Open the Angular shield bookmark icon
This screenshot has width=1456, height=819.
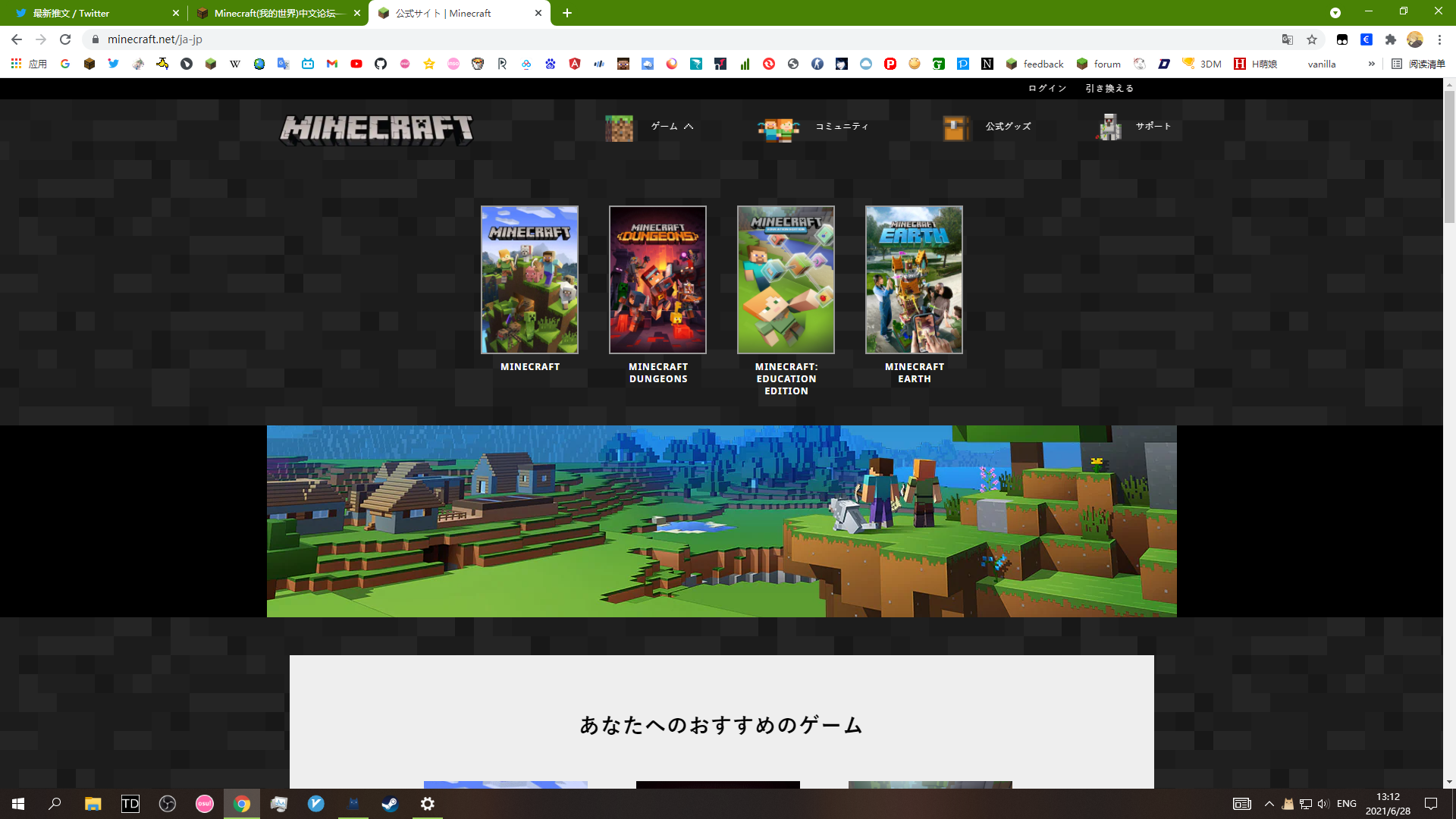[575, 64]
